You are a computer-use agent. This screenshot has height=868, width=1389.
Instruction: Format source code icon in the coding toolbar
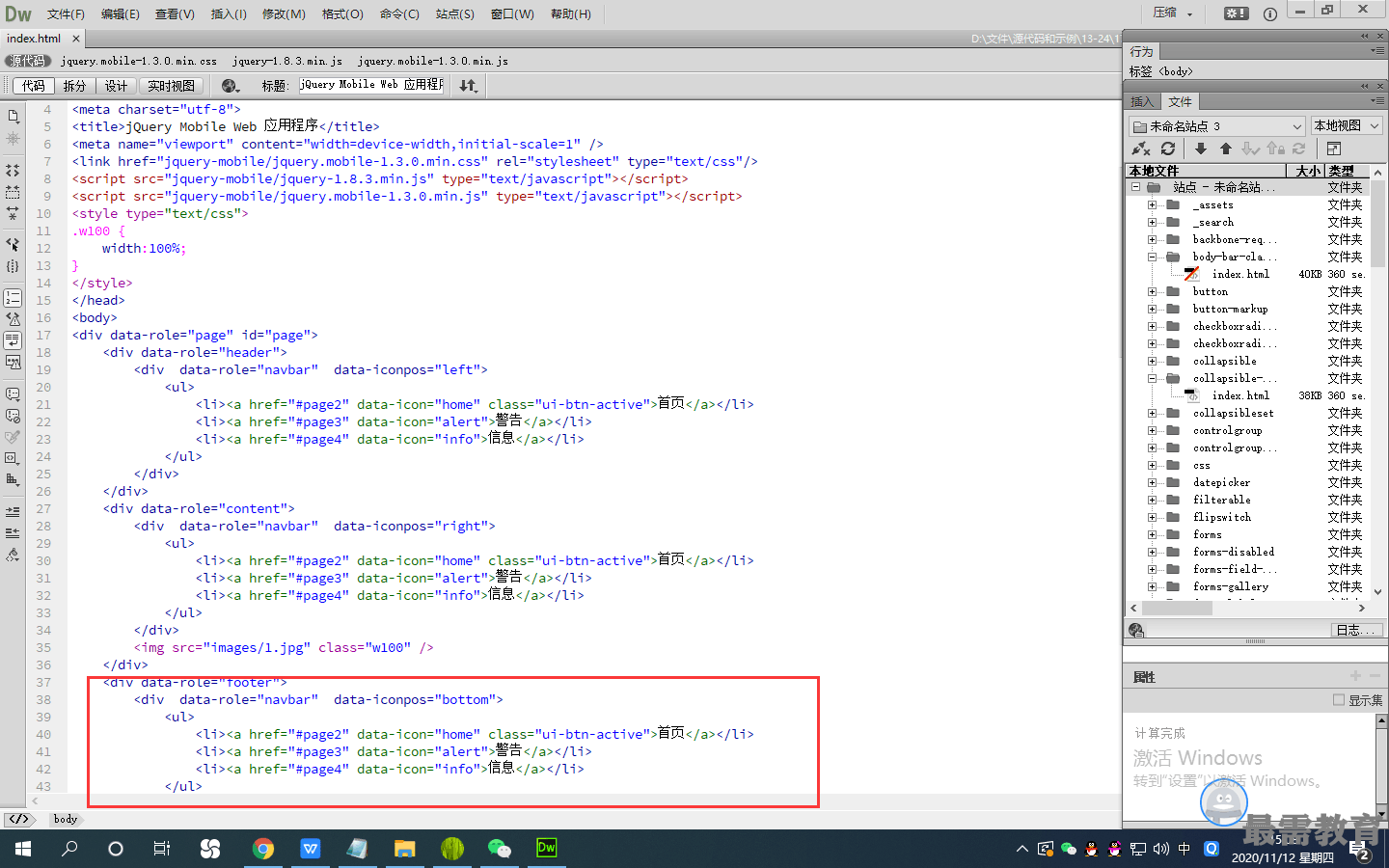[x=13, y=555]
